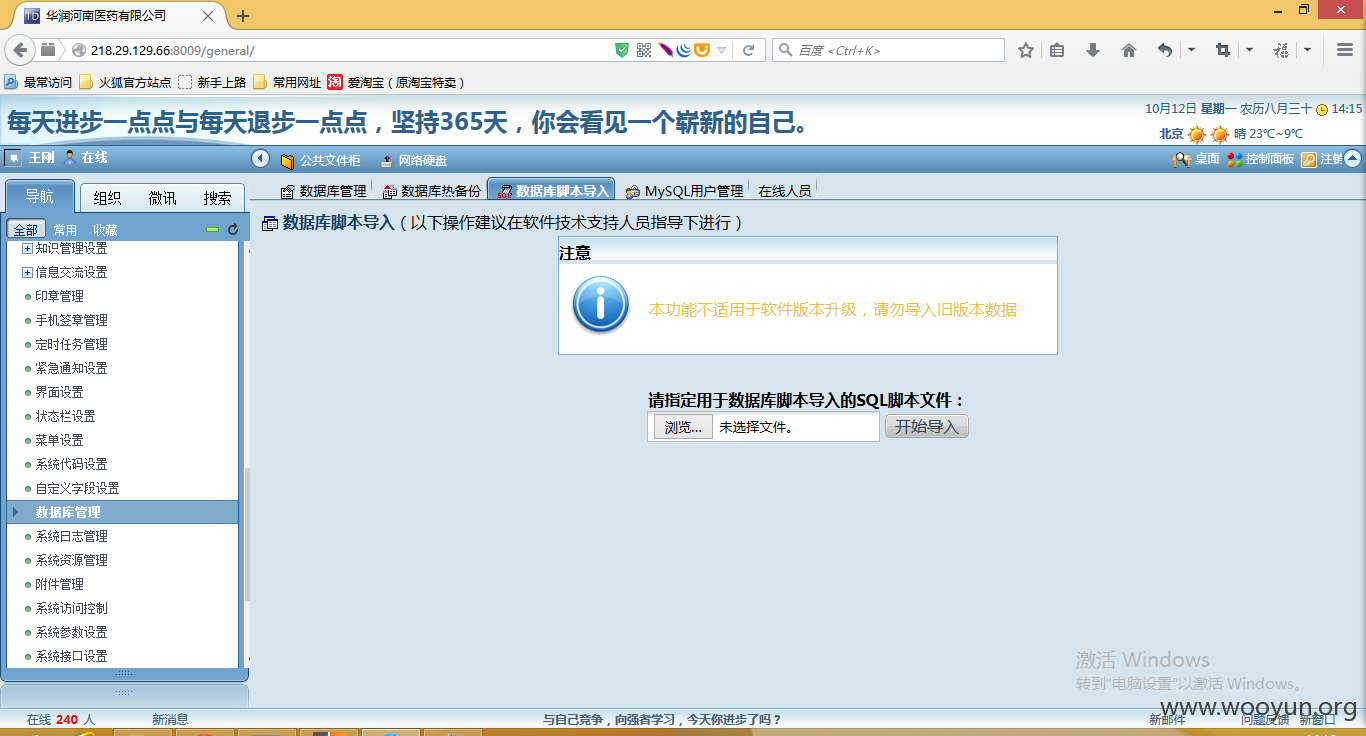Open 手机签章管理 in the menu
This screenshot has width=1366, height=736.
point(71,320)
